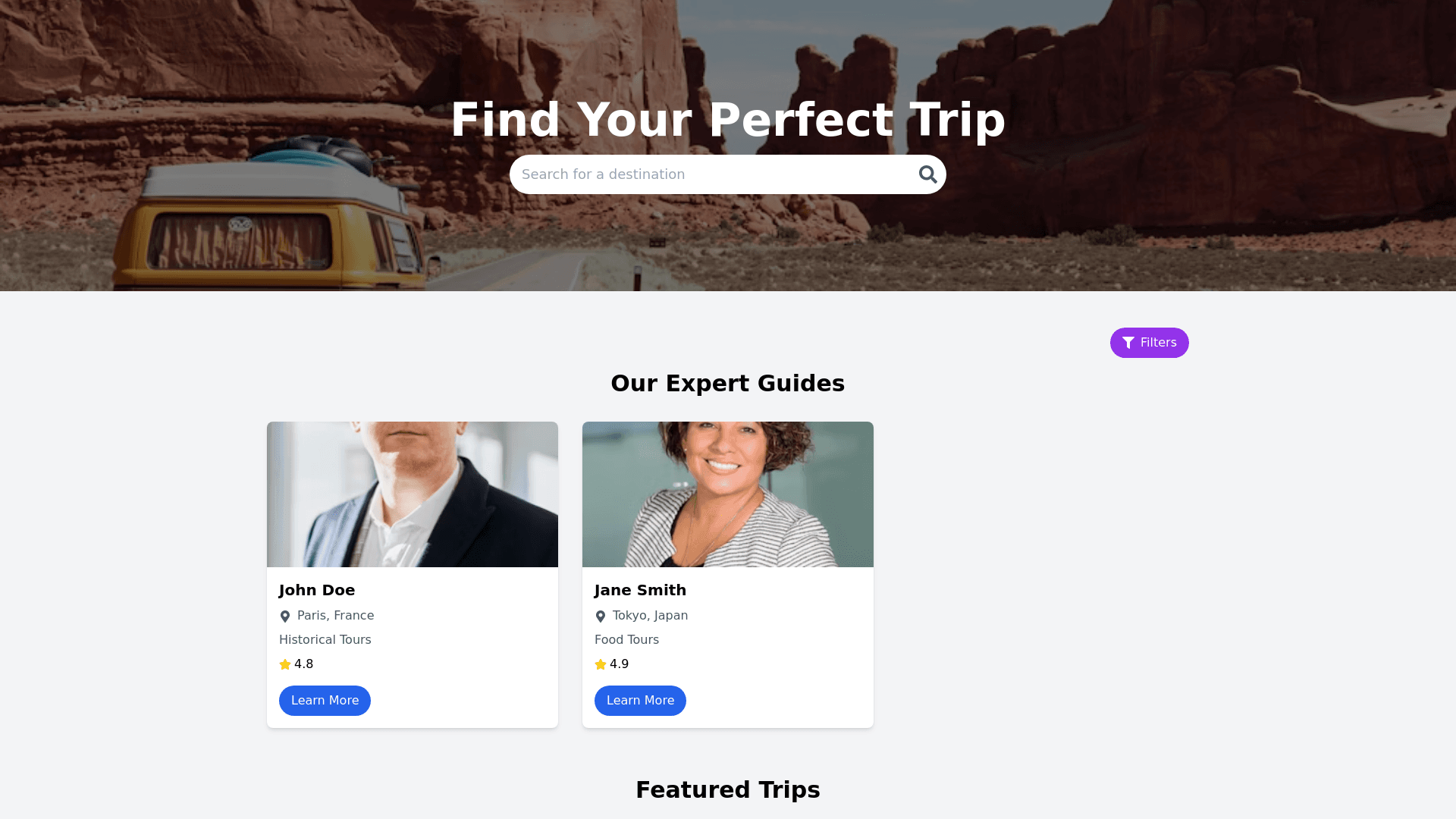Viewport: 1456px width, 819px height.
Task: Click the magnifying glass search icon
Action: click(x=927, y=174)
